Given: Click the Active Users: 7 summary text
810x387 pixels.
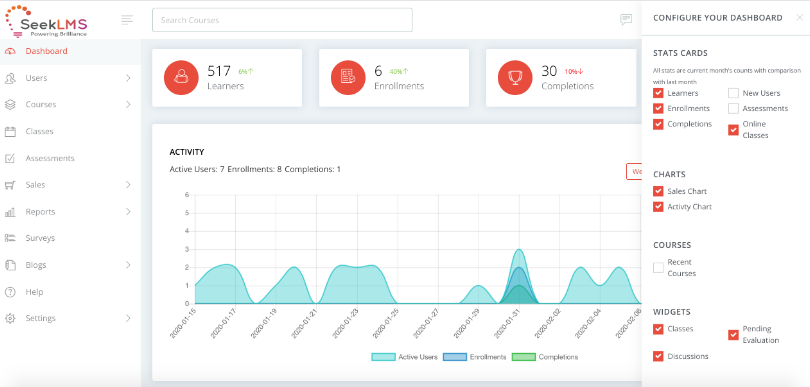Looking at the screenshot, I should tap(197, 169).
